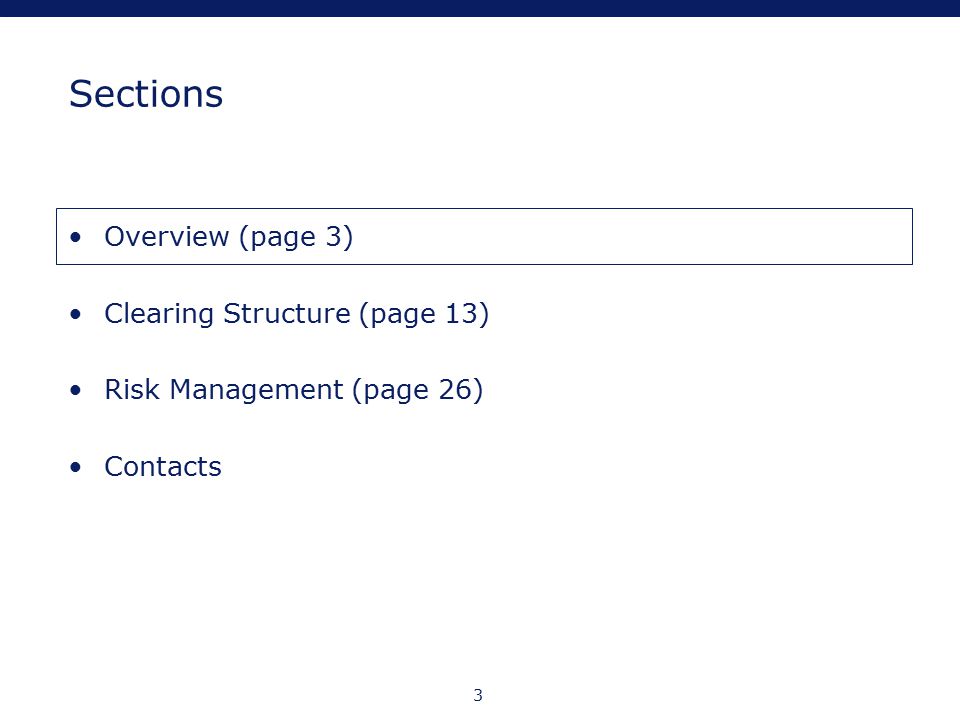This screenshot has height=720, width=960.
Task: Open the Contacts section entry
Action: tap(163, 467)
